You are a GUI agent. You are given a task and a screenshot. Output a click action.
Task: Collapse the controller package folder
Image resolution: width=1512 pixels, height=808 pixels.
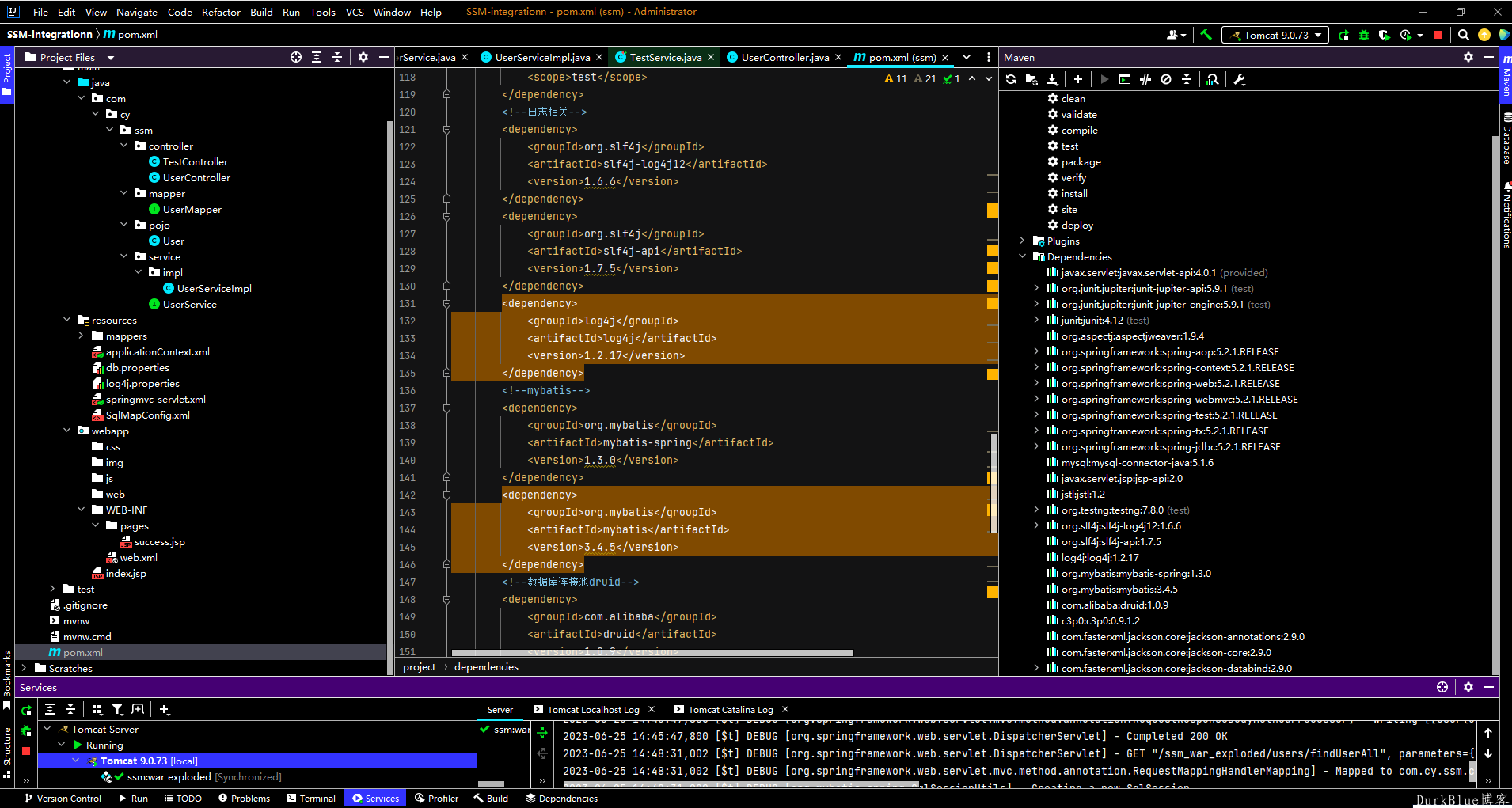point(124,146)
